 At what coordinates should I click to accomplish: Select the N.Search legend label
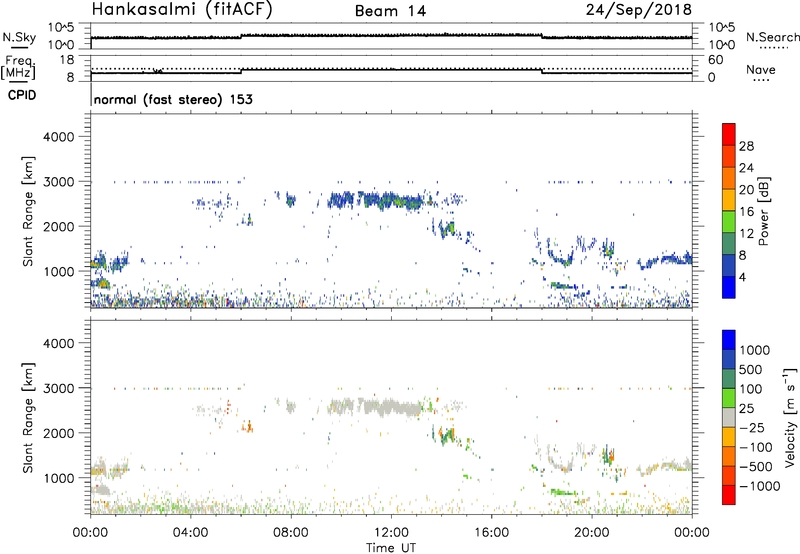click(772, 37)
